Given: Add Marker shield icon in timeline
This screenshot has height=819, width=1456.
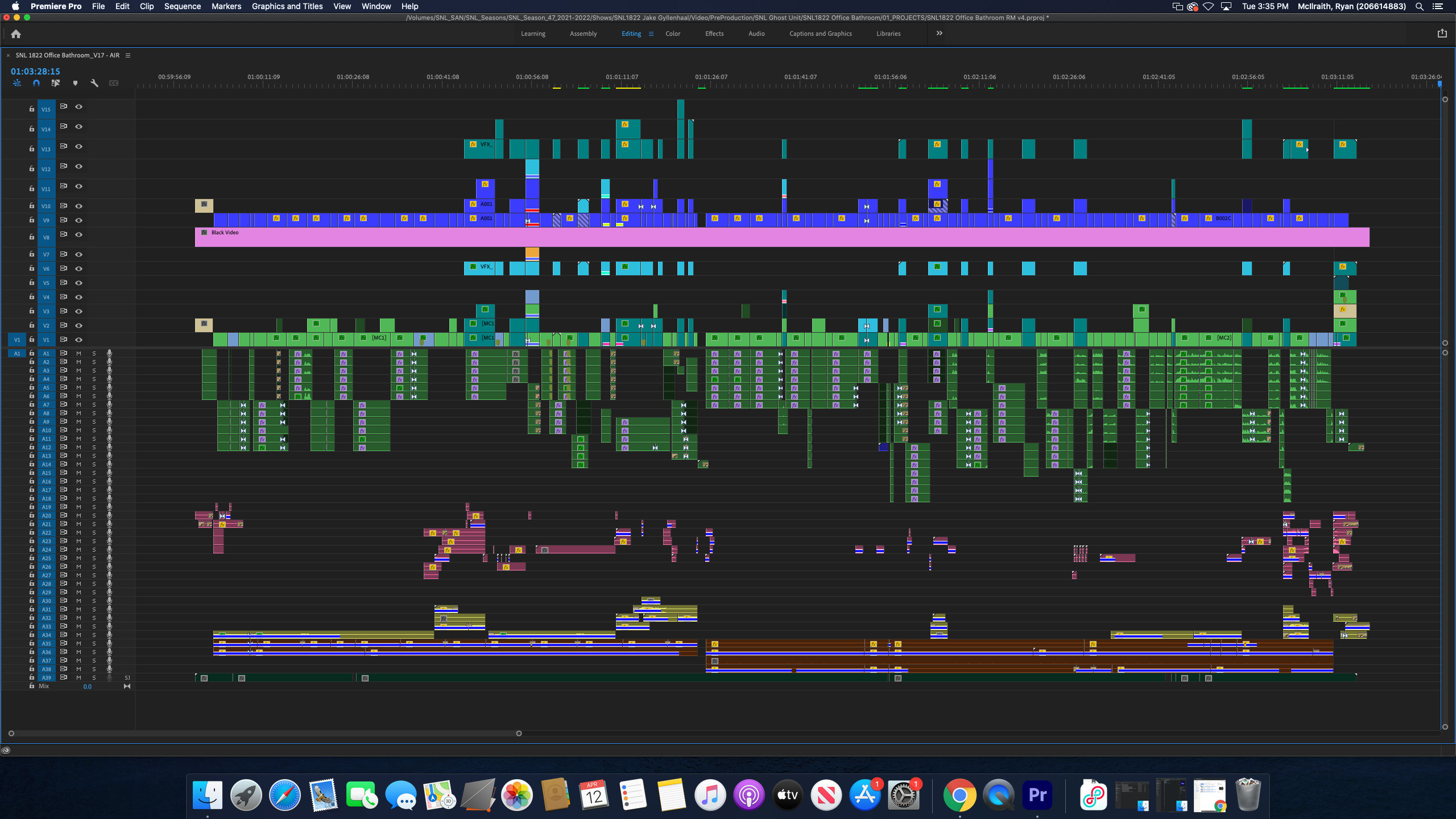Looking at the screenshot, I should tap(75, 83).
